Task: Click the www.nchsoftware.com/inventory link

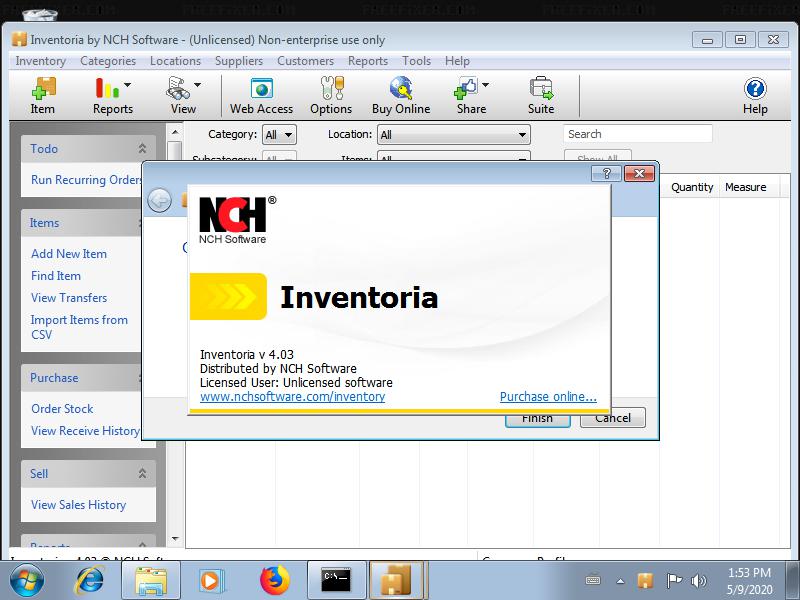Action: [x=292, y=396]
